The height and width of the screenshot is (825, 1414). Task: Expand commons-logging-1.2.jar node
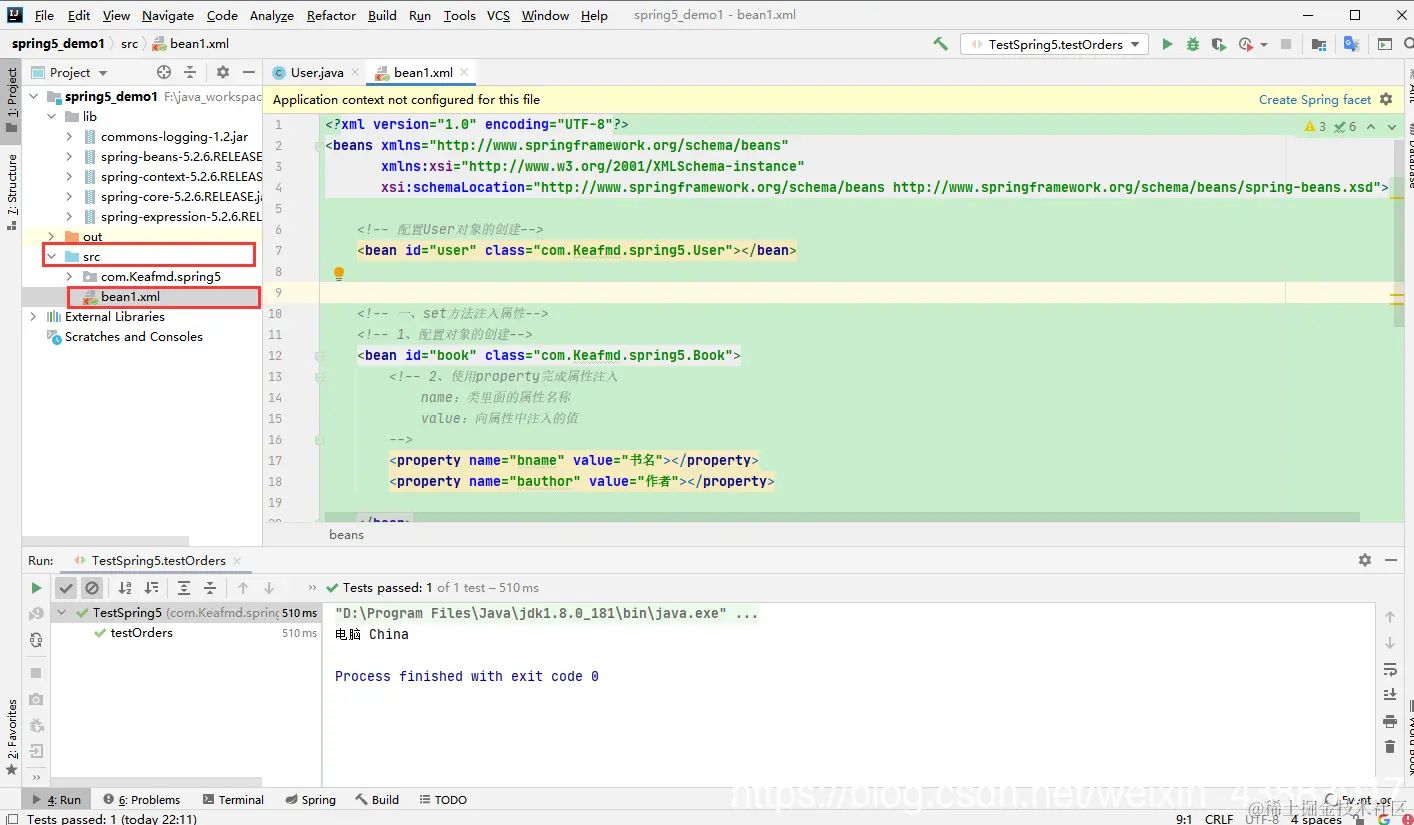[70, 137]
